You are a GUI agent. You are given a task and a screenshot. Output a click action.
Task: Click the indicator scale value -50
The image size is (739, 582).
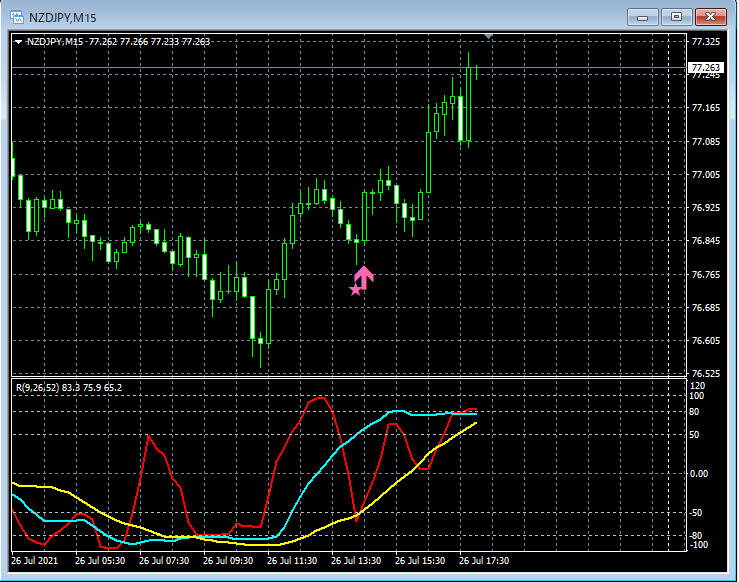click(x=696, y=513)
